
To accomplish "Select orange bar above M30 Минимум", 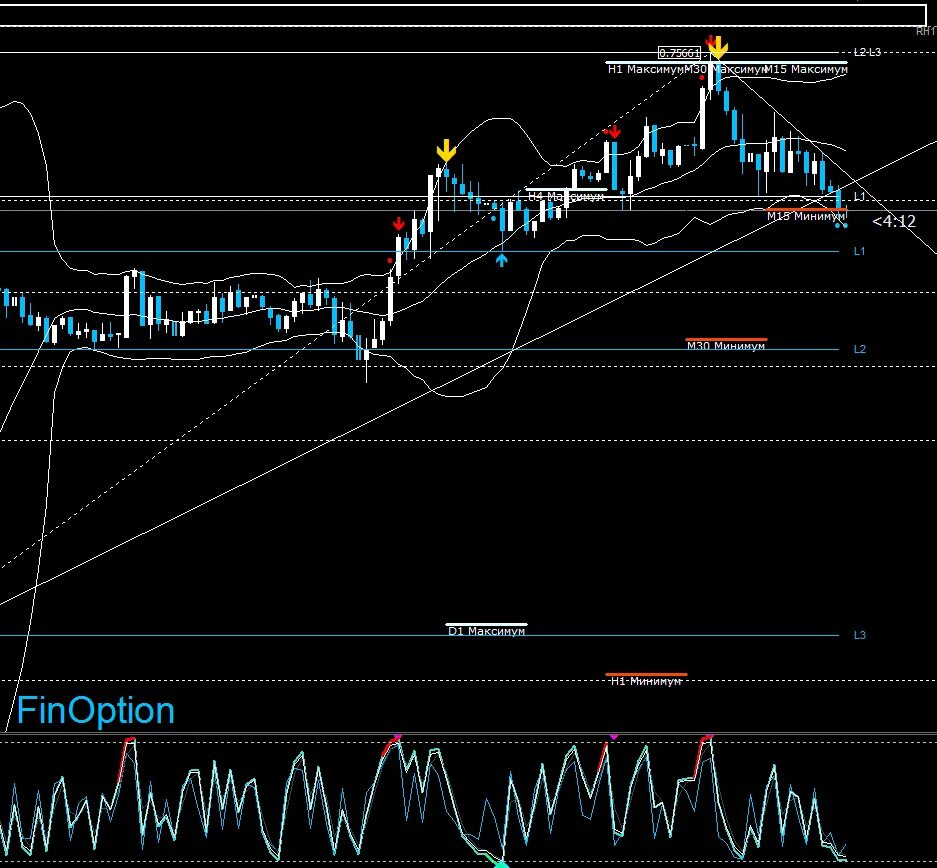I will (x=726, y=339).
